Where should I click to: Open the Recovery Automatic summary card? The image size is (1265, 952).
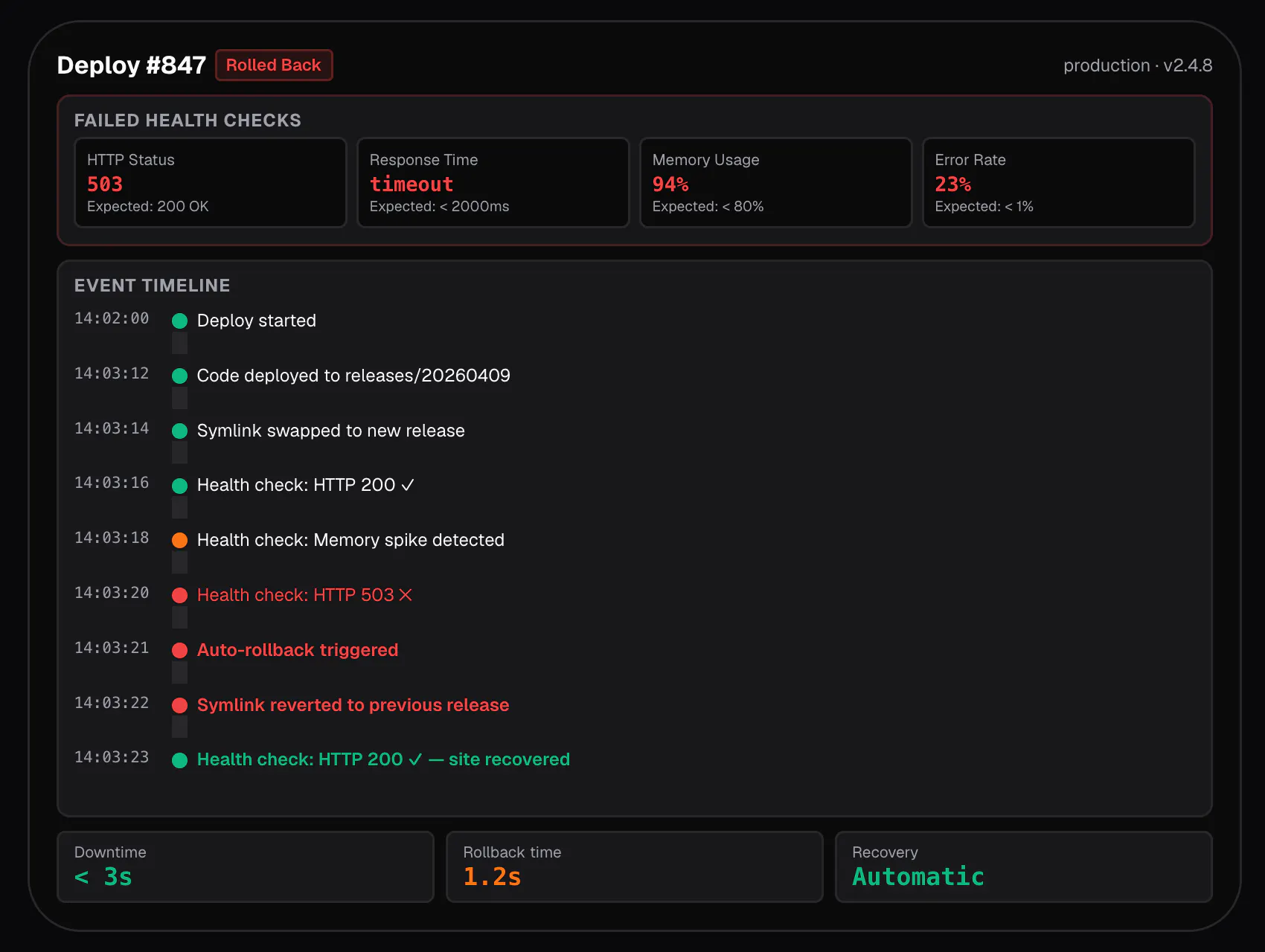click(1024, 866)
